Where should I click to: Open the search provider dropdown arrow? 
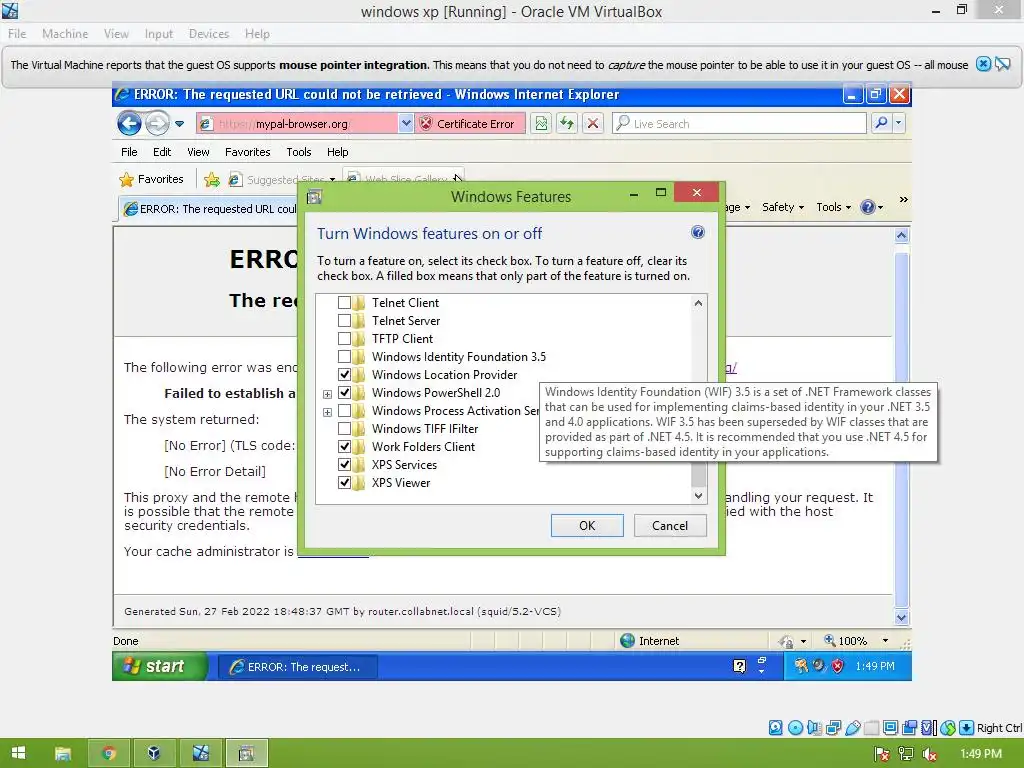pyautogui.click(x=899, y=123)
